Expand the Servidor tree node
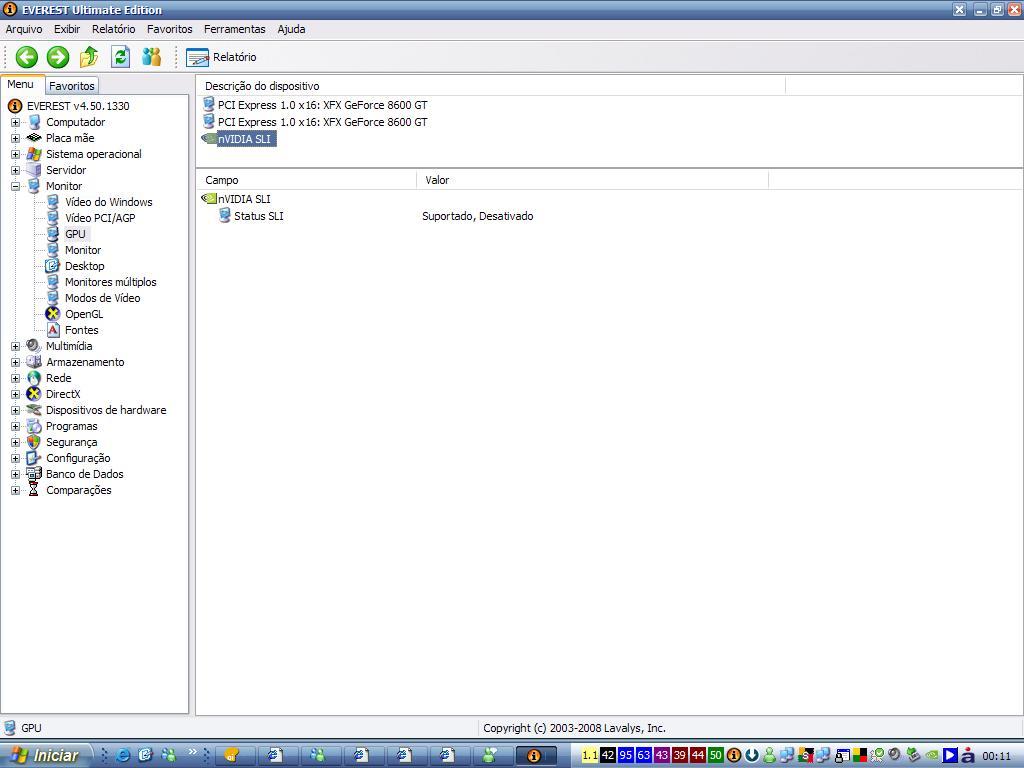Image resolution: width=1024 pixels, height=768 pixels. [15, 170]
